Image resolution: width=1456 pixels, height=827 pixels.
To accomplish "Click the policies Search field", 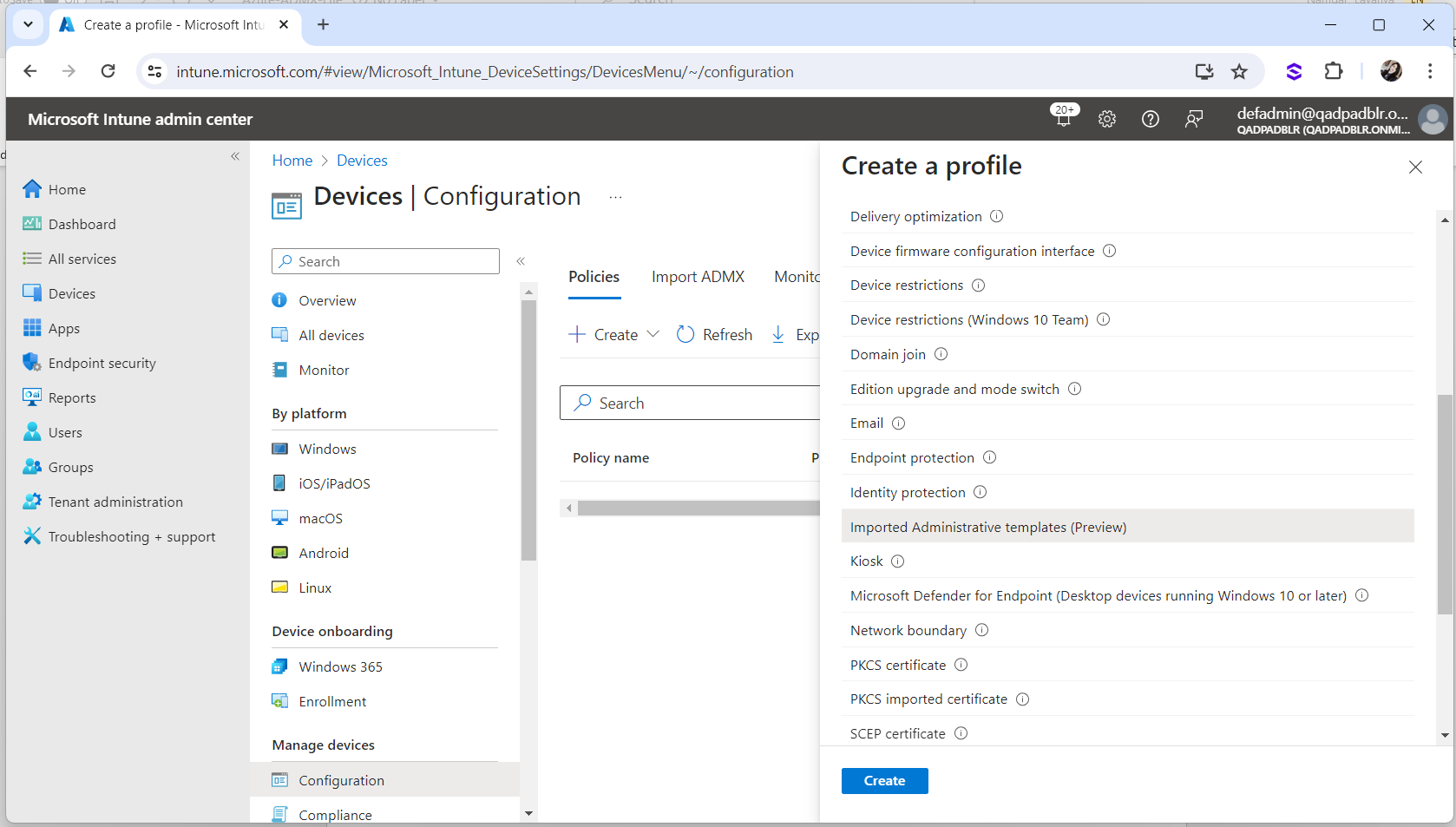I will tap(691, 403).
